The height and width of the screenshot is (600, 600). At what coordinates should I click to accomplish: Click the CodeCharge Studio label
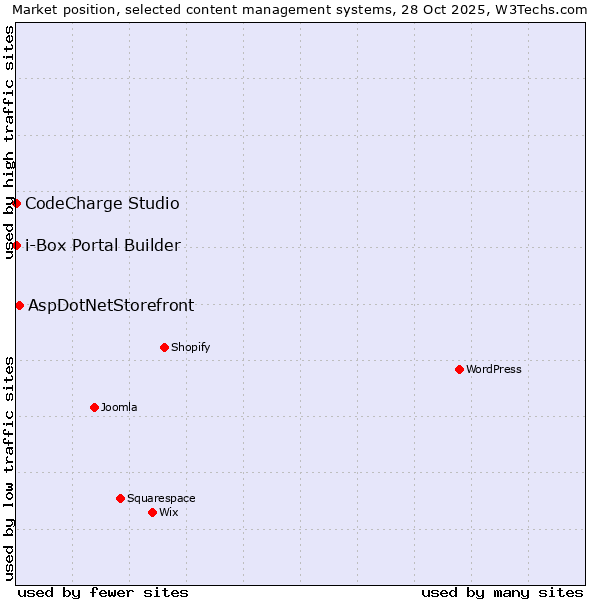(102, 204)
